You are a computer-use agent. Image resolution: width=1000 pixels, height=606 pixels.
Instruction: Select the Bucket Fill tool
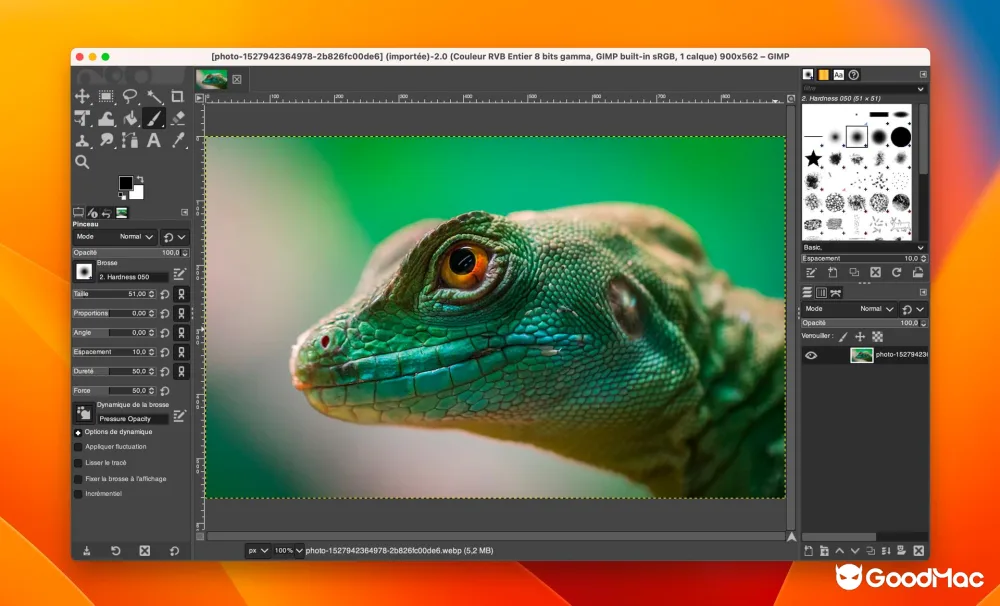point(130,118)
